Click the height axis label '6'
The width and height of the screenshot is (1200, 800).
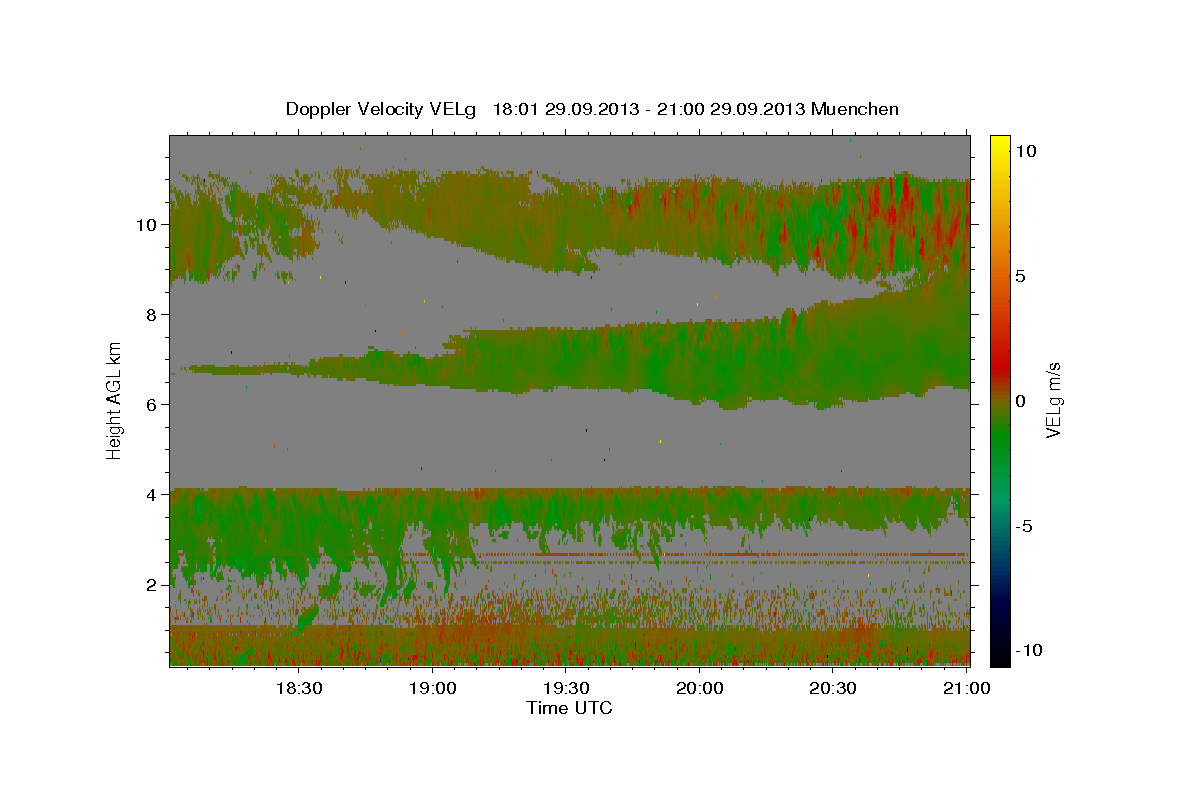[152, 405]
